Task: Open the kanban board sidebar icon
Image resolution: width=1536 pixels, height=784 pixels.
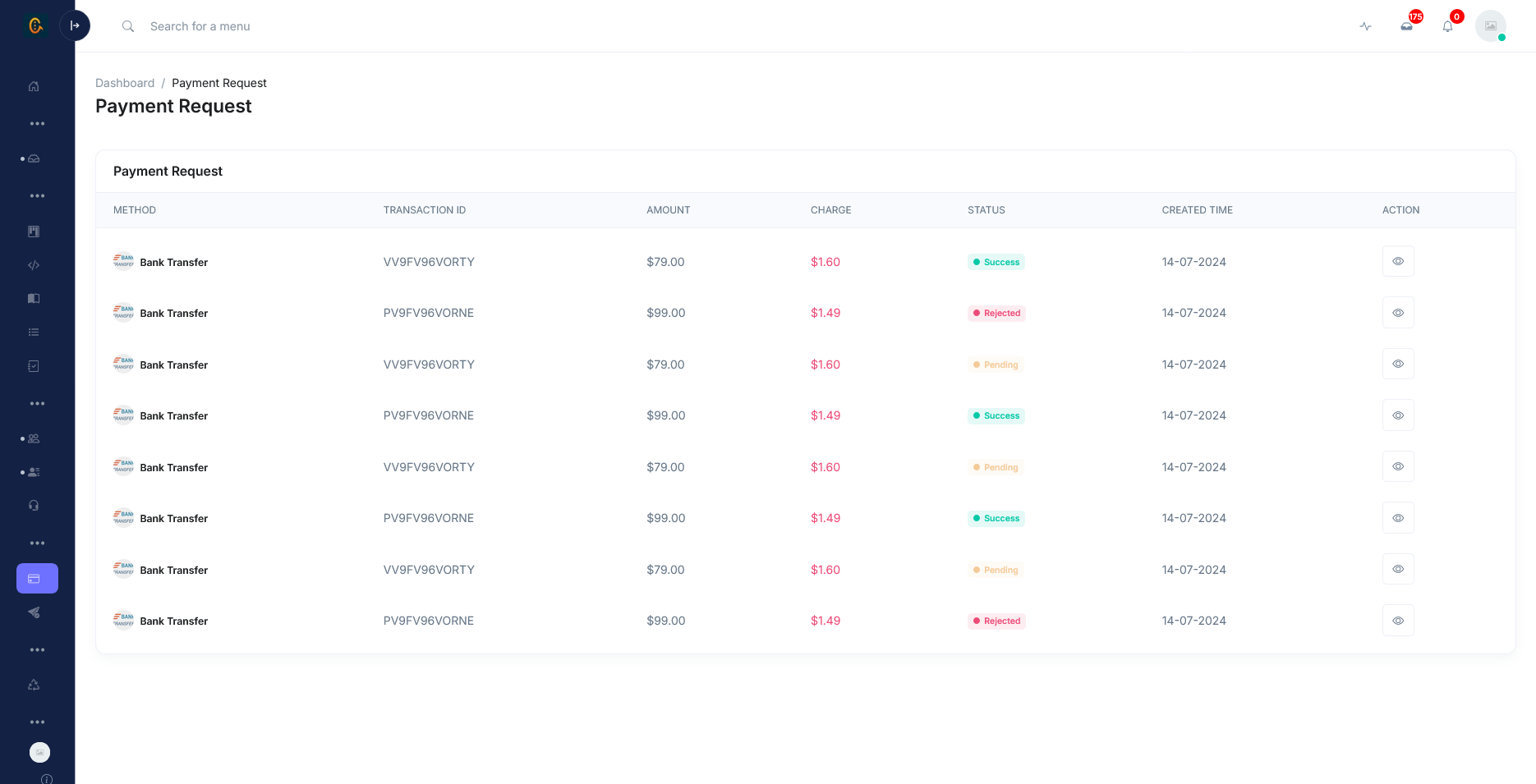Action: [x=34, y=232]
